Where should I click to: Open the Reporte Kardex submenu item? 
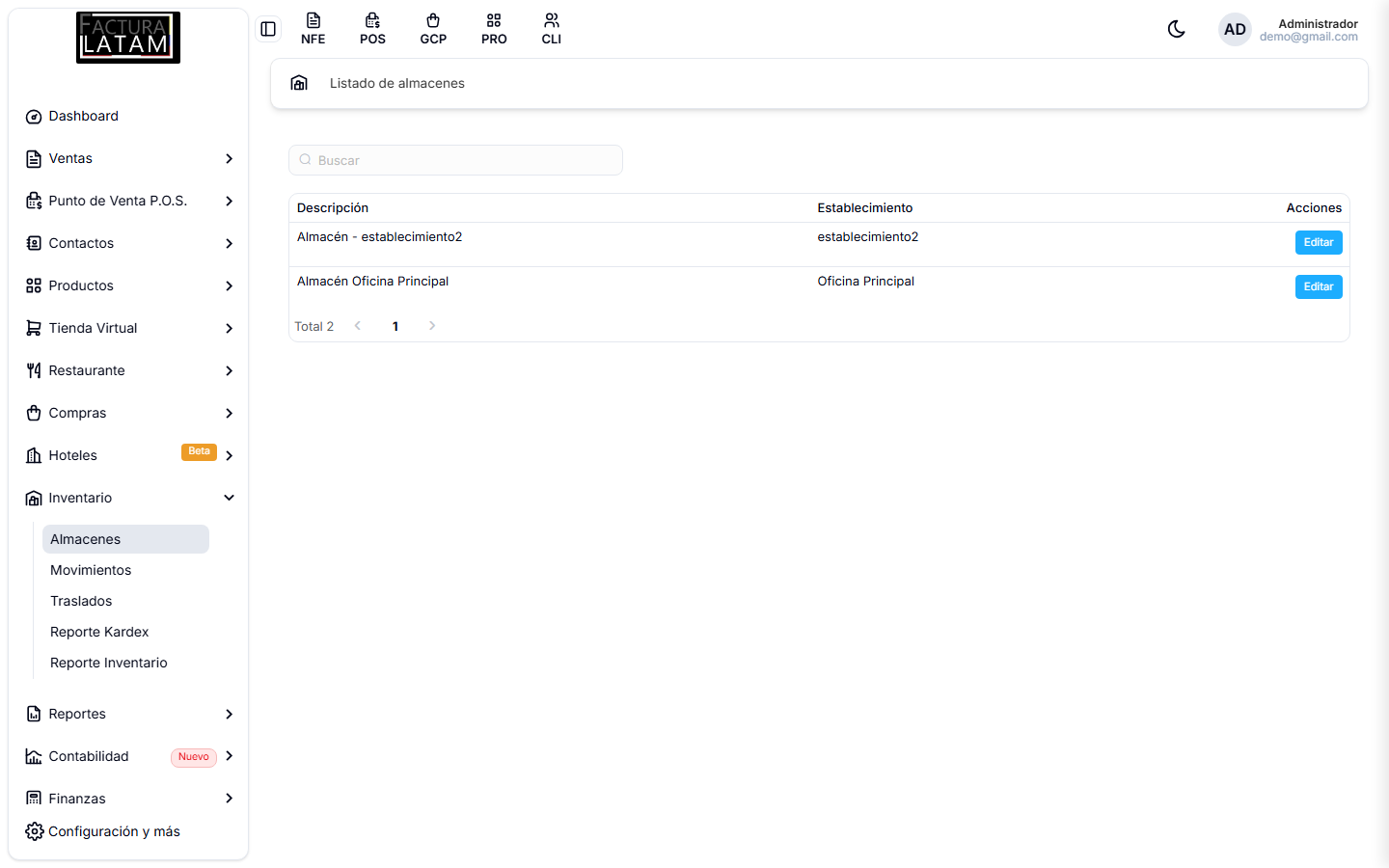pyautogui.click(x=99, y=632)
